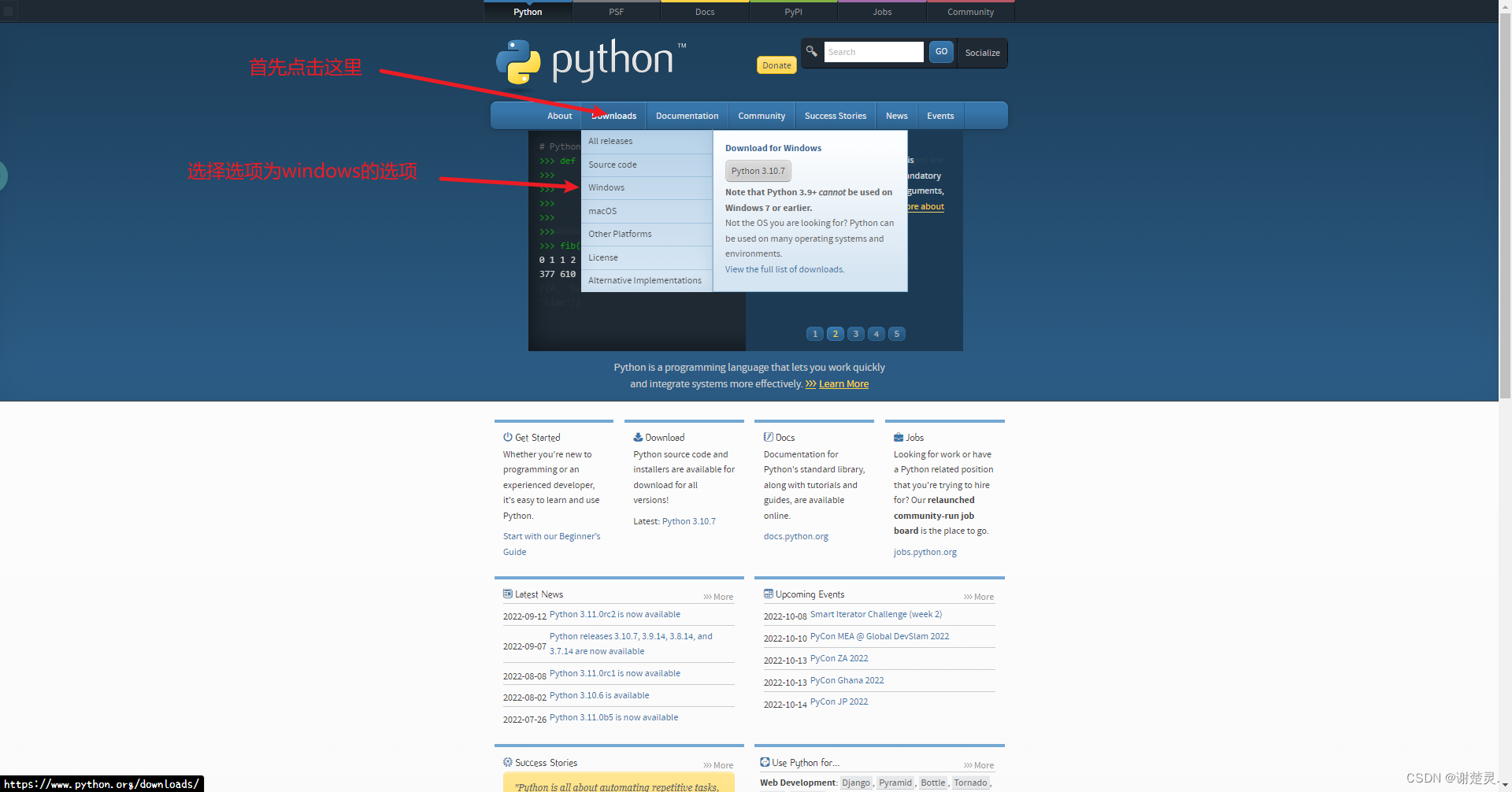Click the search magnifier icon

click(x=811, y=51)
